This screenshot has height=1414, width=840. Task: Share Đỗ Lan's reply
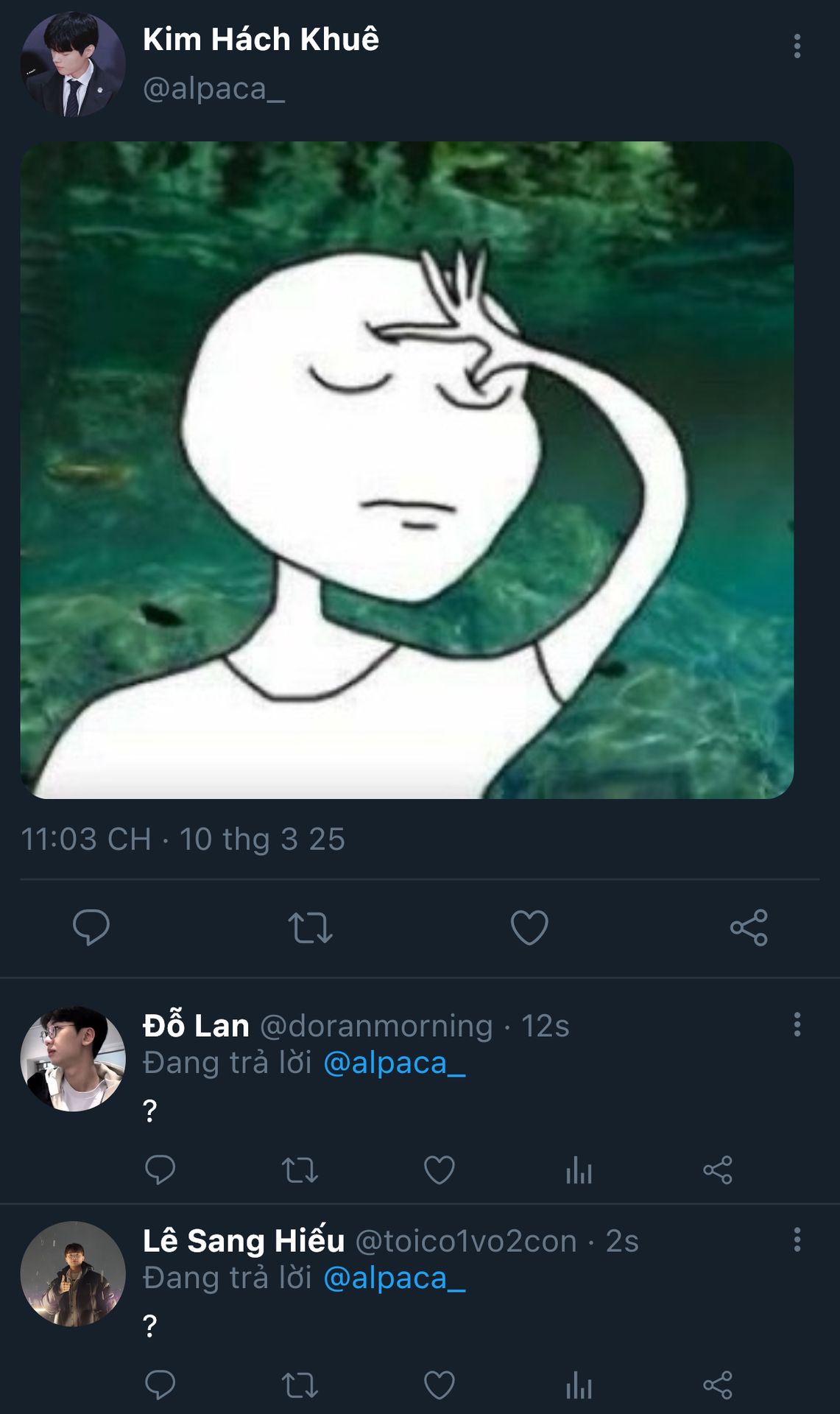[x=718, y=1169]
